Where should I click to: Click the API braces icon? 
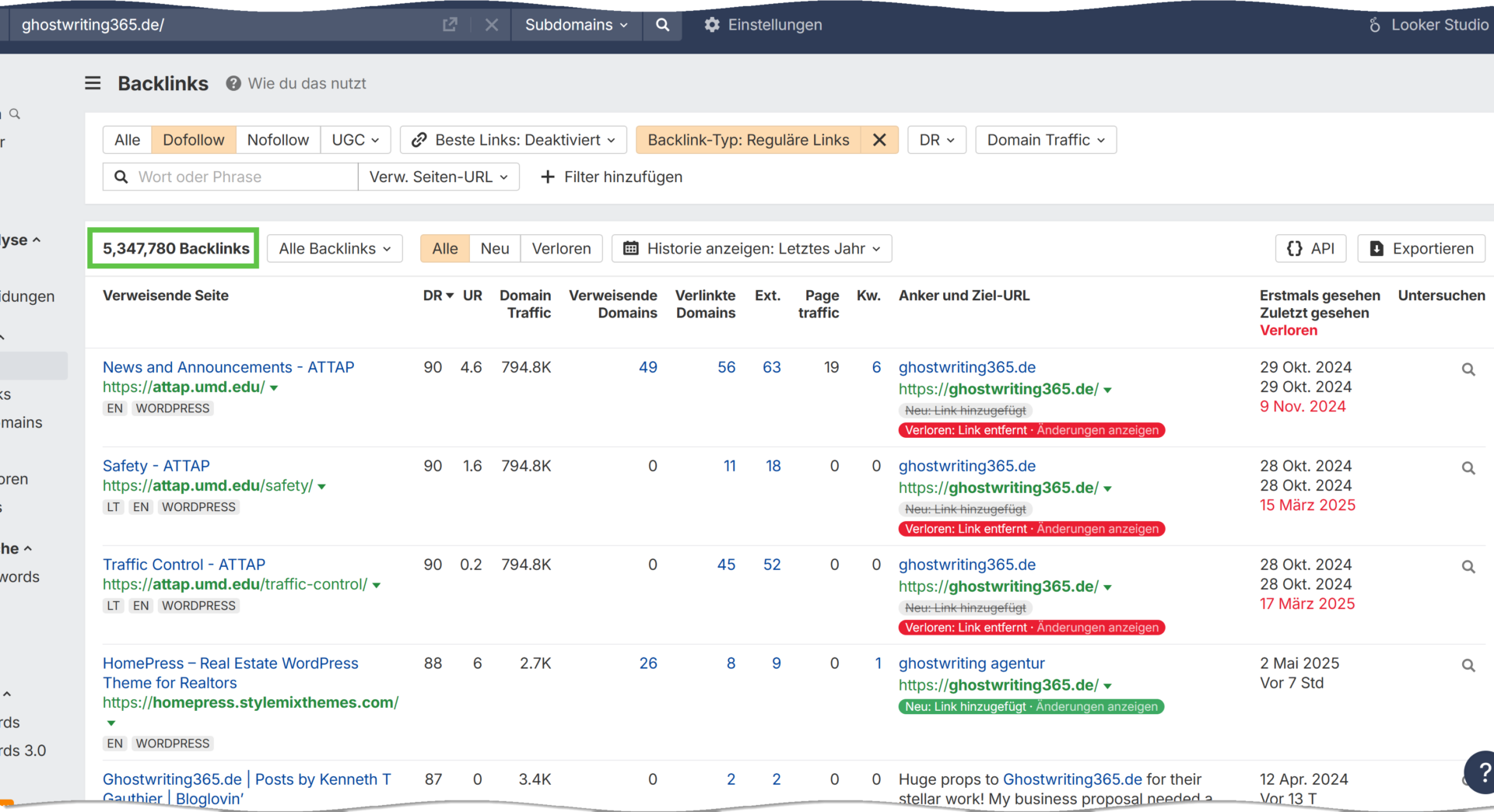coord(1294,248)
